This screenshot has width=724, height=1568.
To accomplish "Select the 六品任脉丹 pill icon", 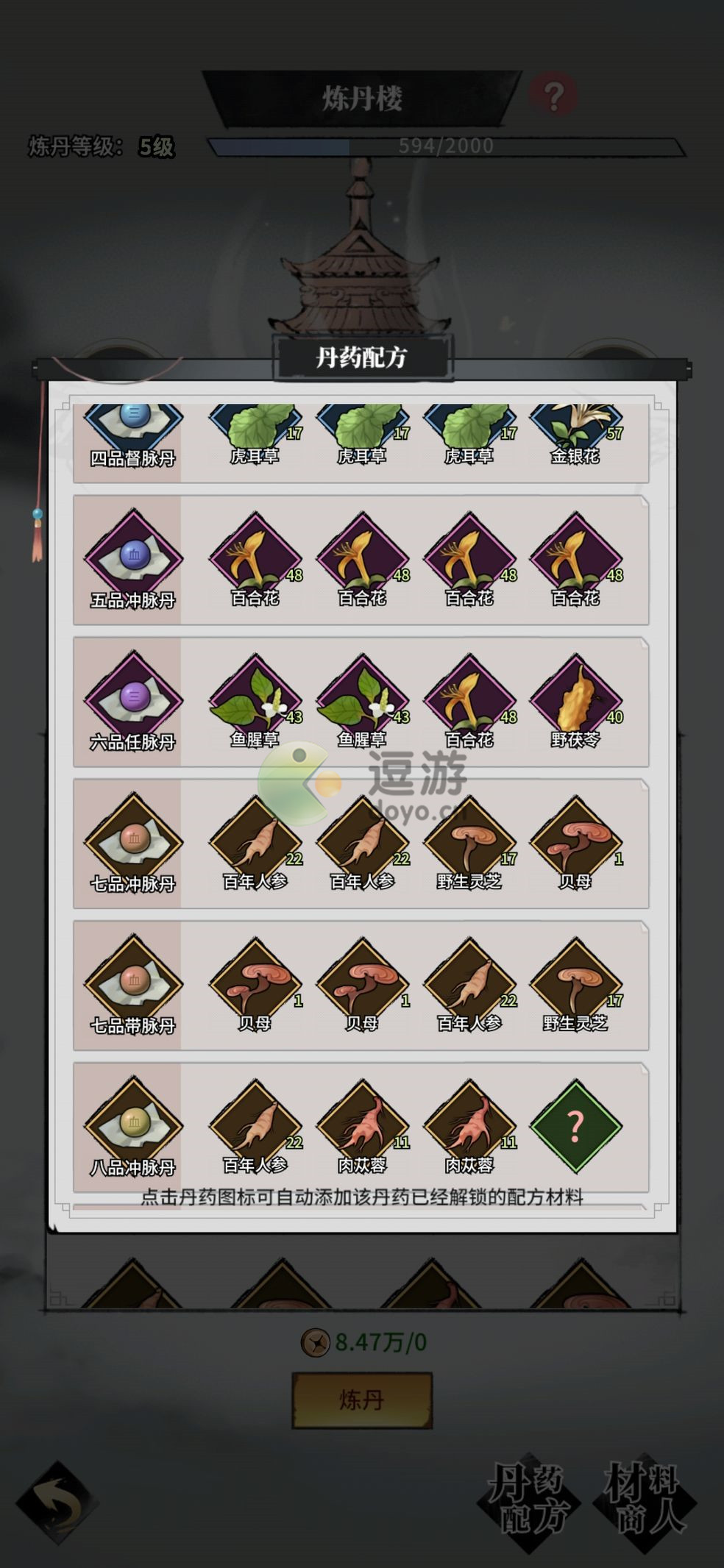I will 133,698.
